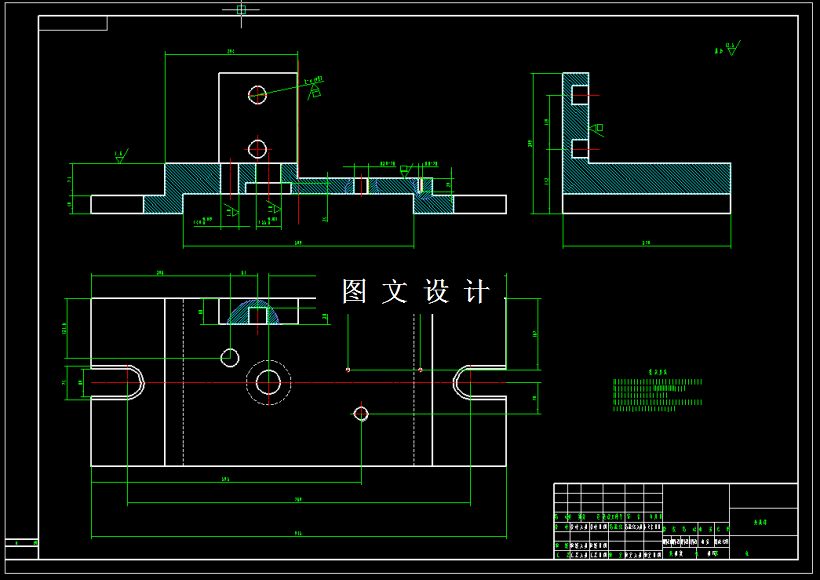This screenshot has width=820, height=580.
Task: Pick the roughness symbol on upper hole leader
Action: point(315,92)
